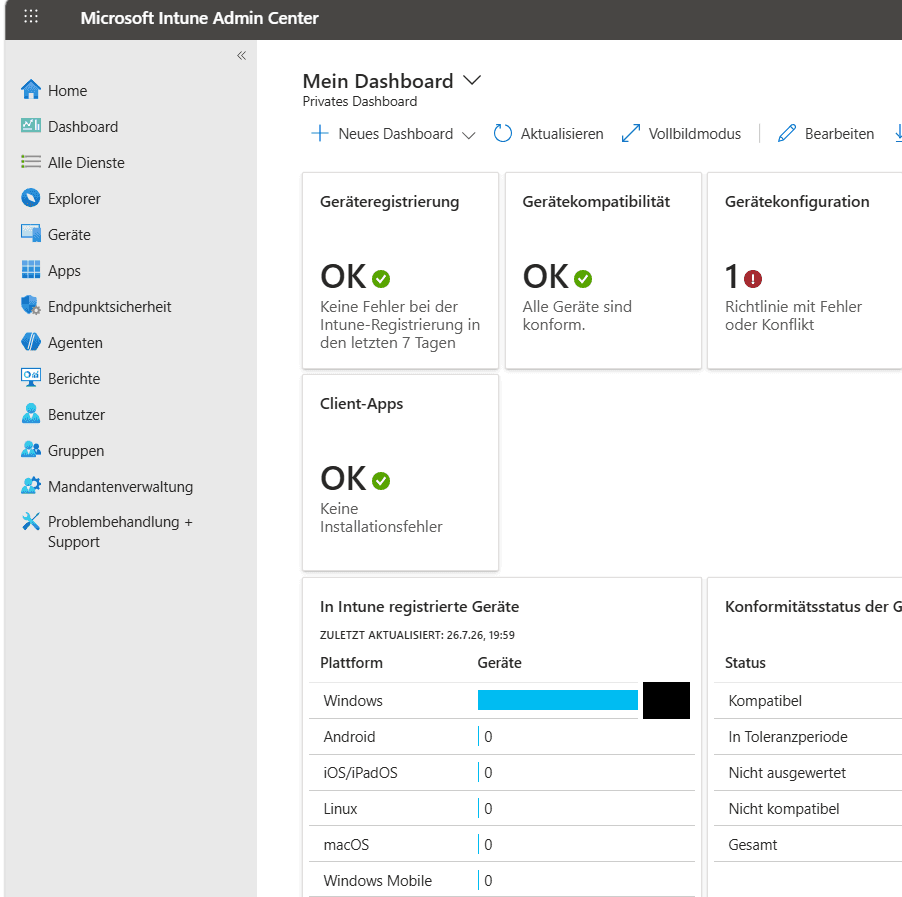This screenshot has height=897, width=902.
Task: Click the Home house icon
Action: 31,90
